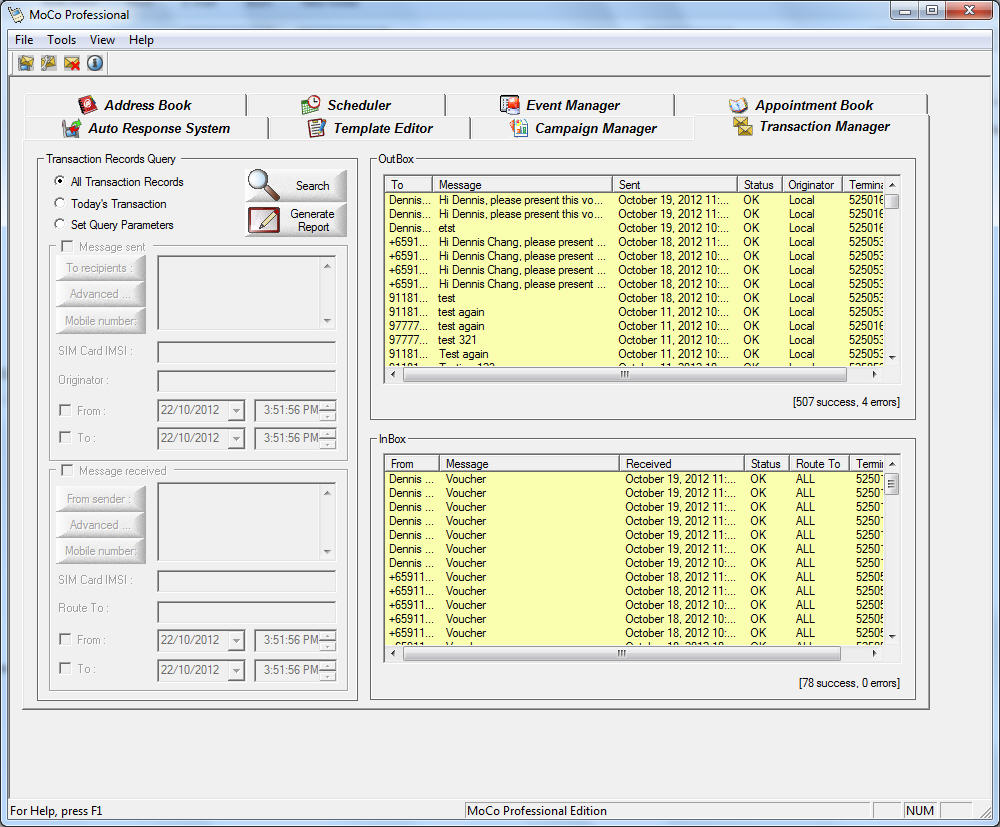Click the To recipients button
This screenshot has width=1000, height=827.
(x=101, y=268)
